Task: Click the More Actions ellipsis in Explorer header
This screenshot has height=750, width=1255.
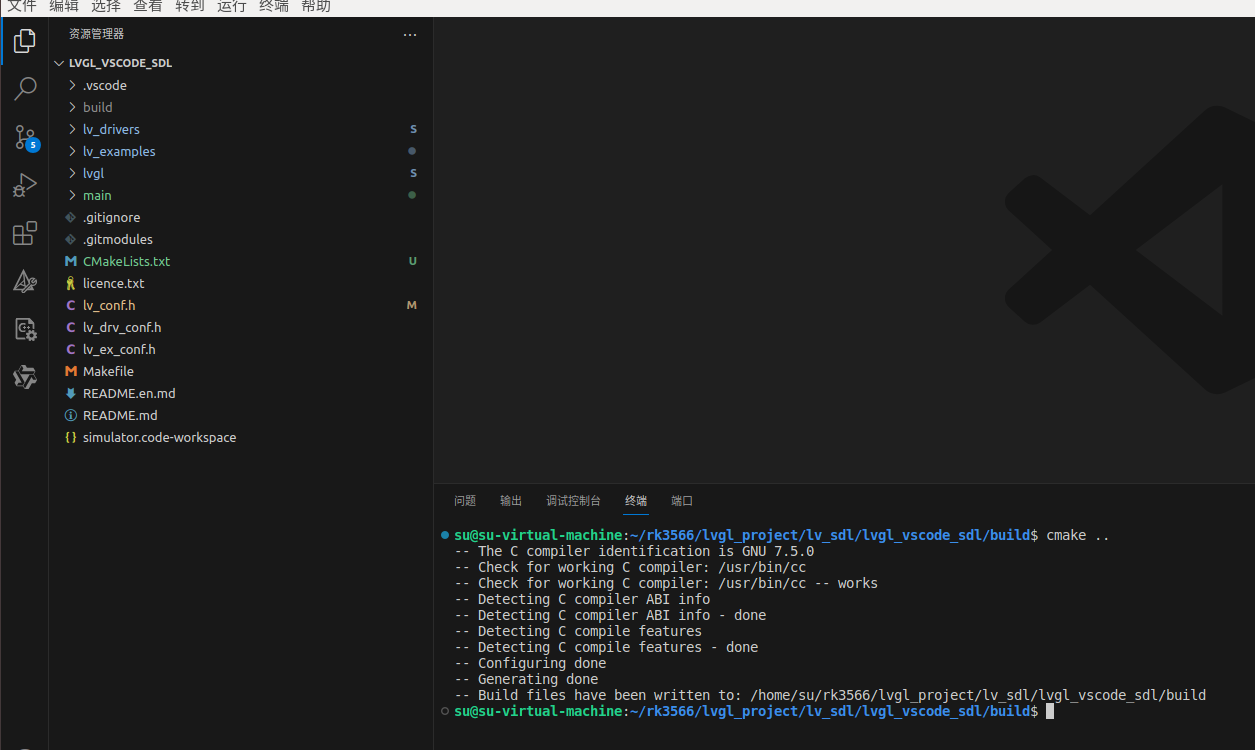Action: click(x=409, y=34)
